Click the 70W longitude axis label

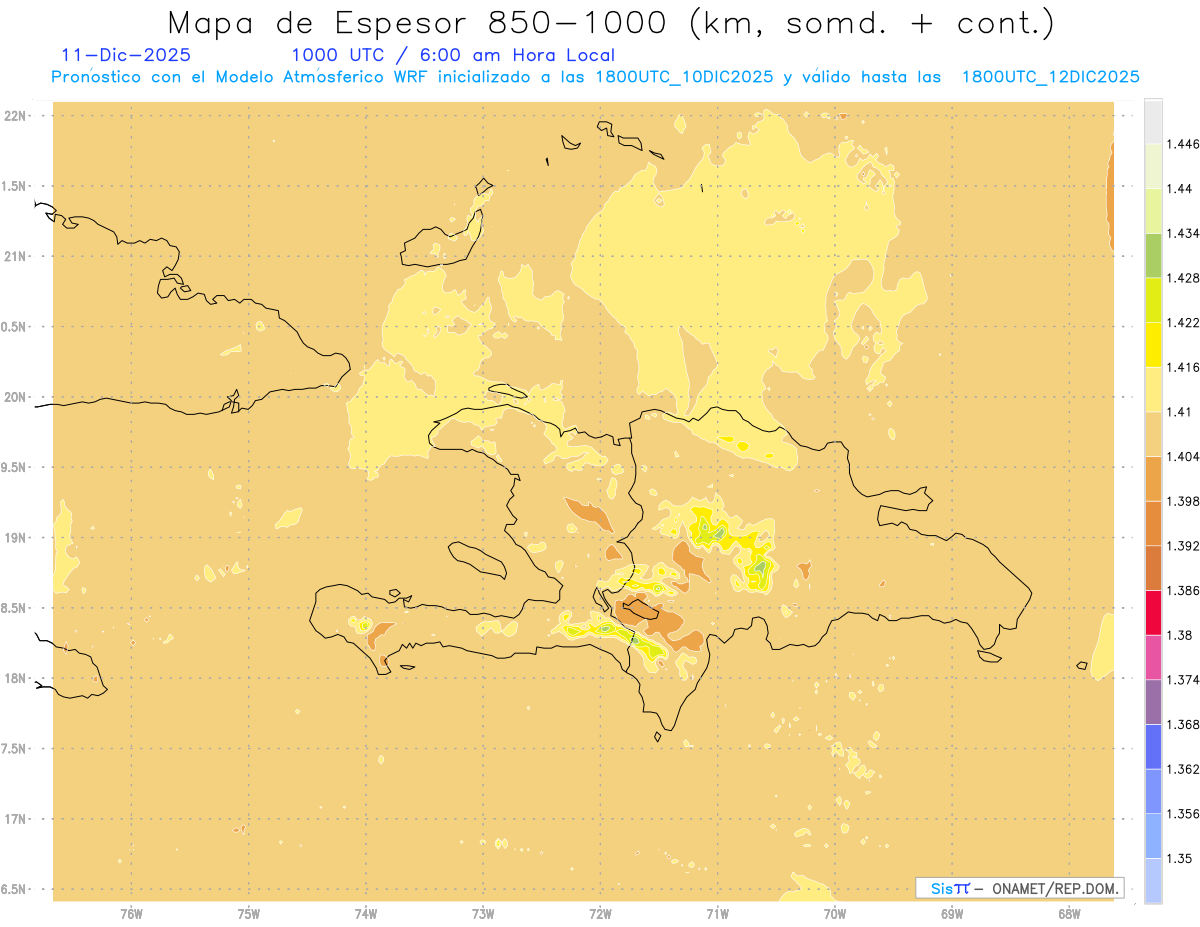[x=835, y=913]
